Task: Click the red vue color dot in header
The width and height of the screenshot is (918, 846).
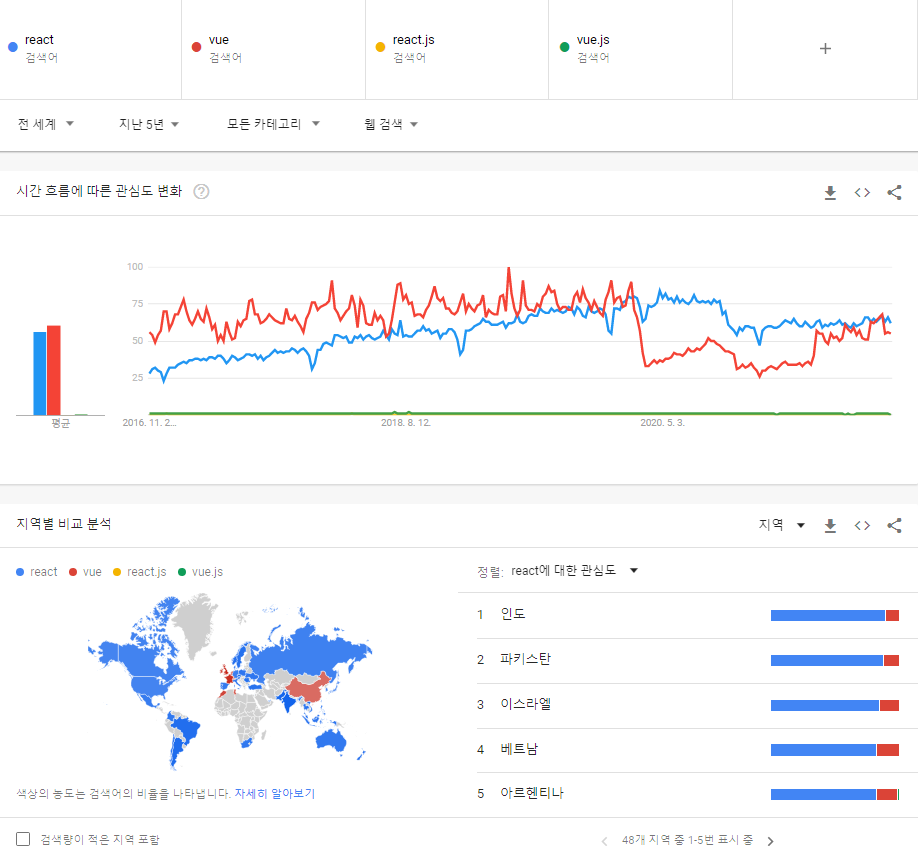Action: [x=197, y=47]
